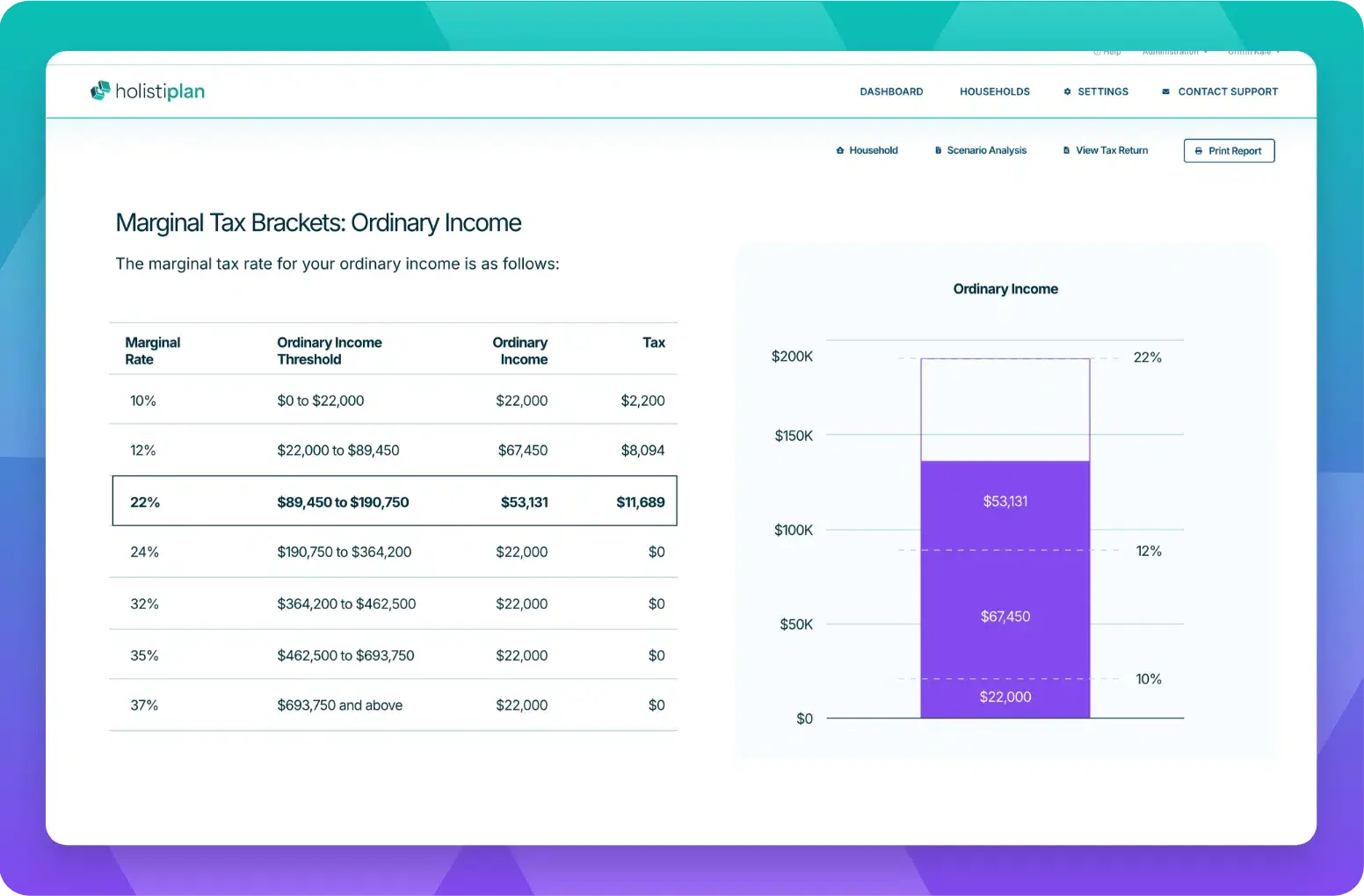Click the Scenario Analysis document icon
This screenshot has height=896, width=1364.
[938, 150]
